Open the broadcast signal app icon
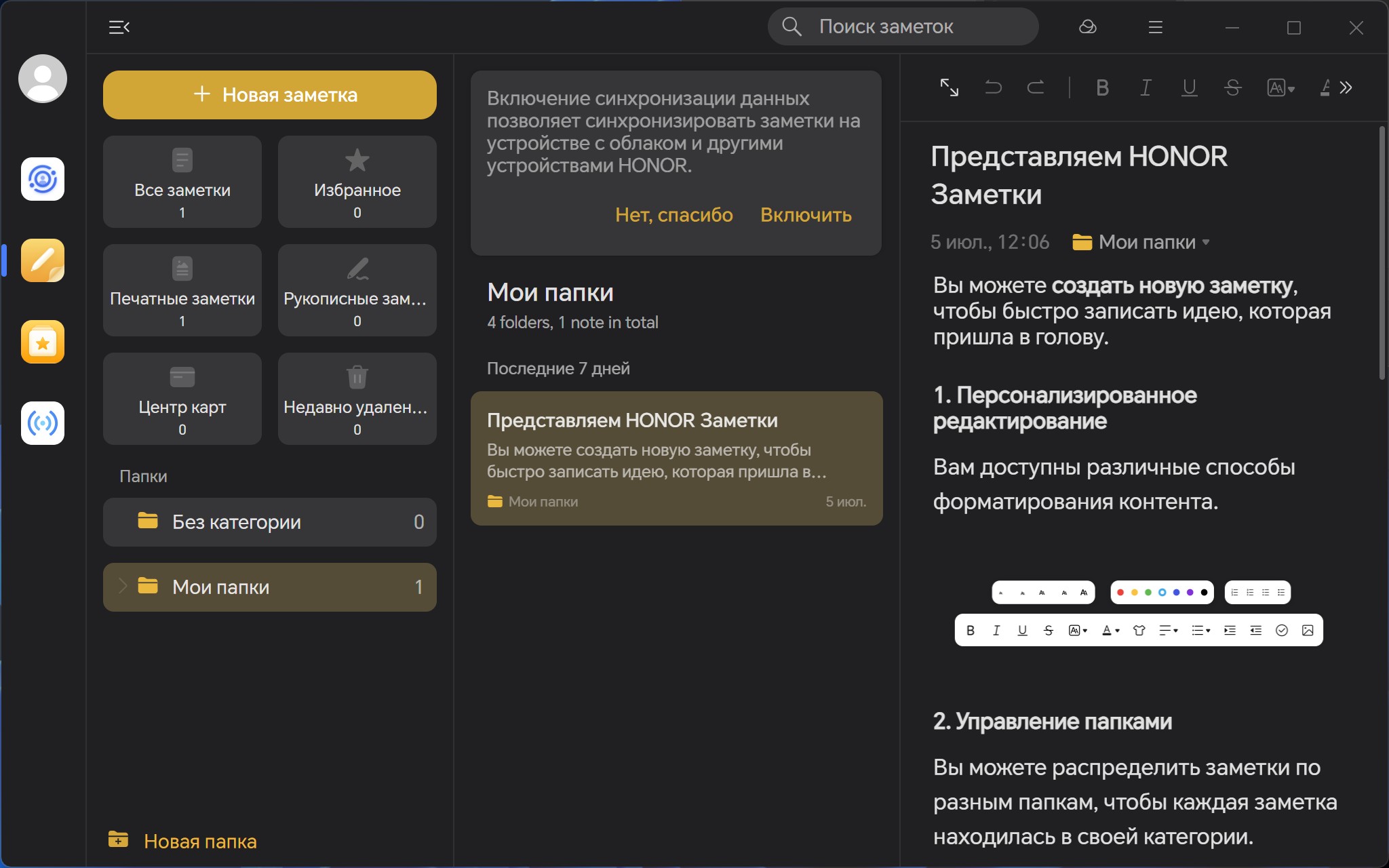Screen dimensions: 1389x868 coord(43,423)
